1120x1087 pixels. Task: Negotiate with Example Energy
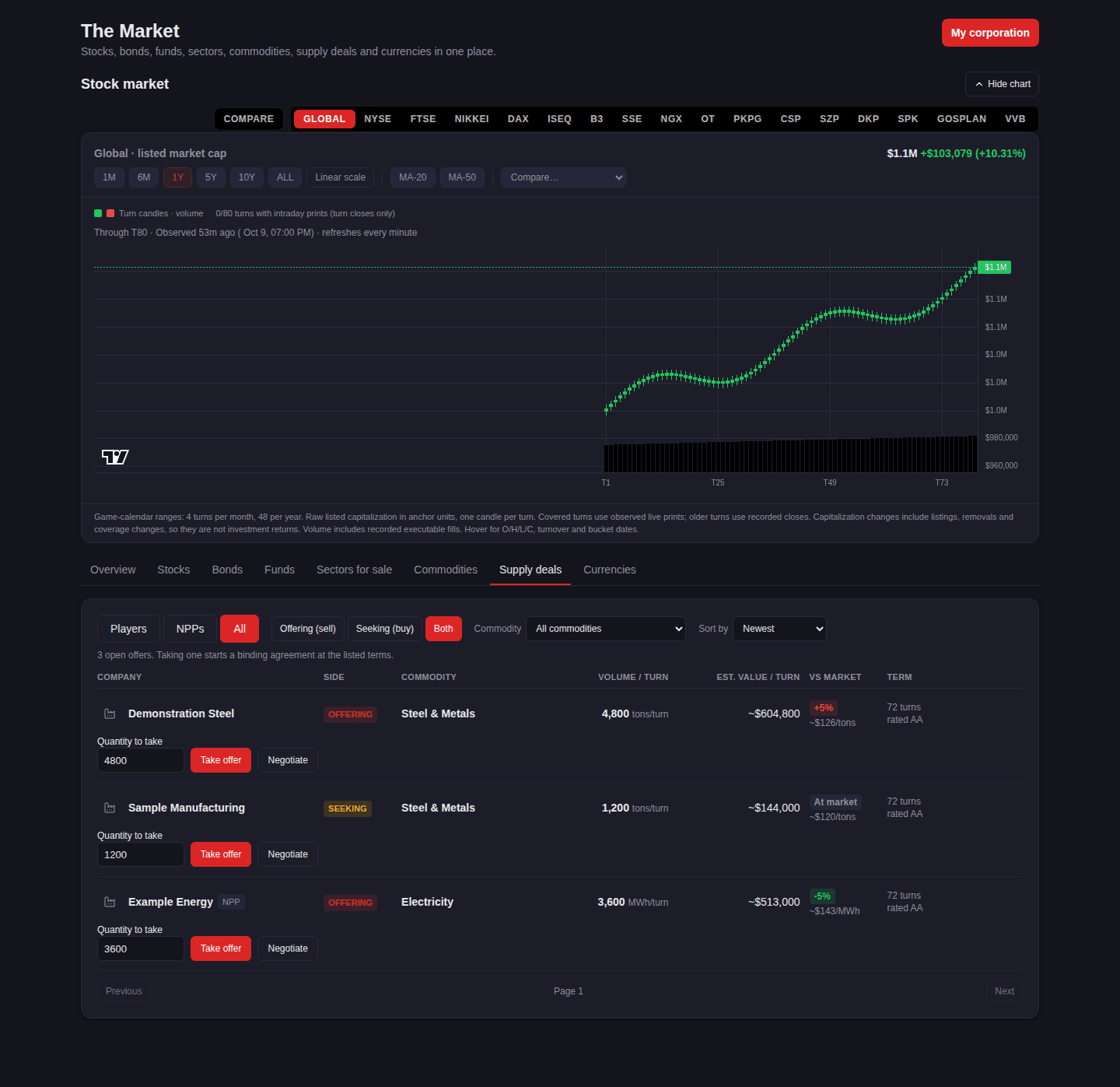click(288, 948)
